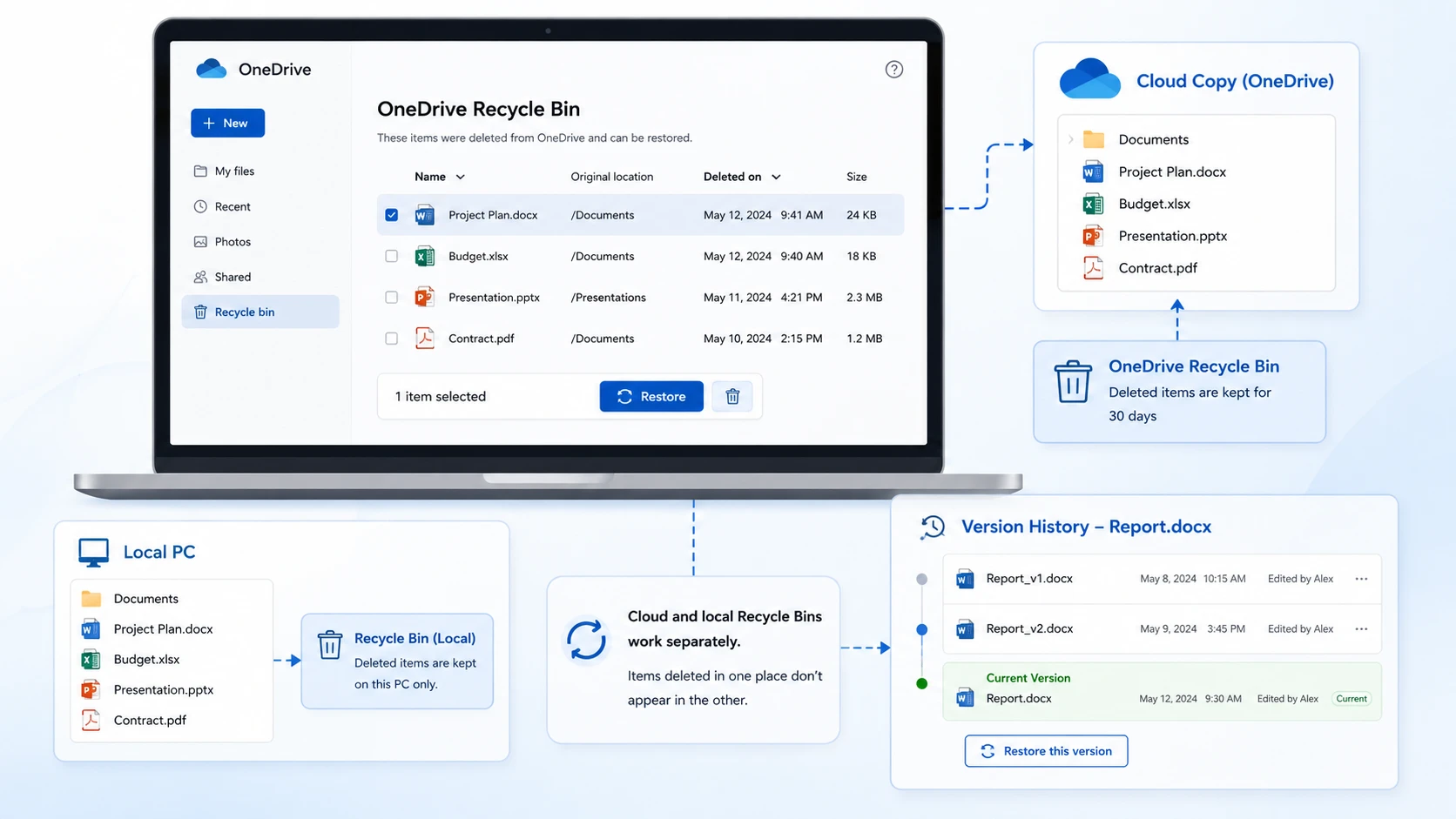
Task: Click the 2.3 MB size value
Action: (864, 297)
